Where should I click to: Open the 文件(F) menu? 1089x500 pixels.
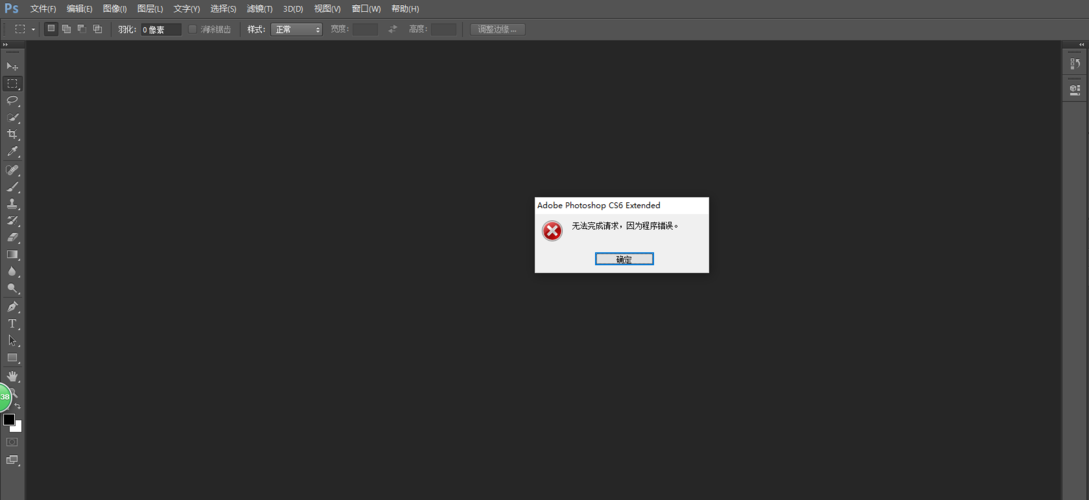tap(43, 9)
